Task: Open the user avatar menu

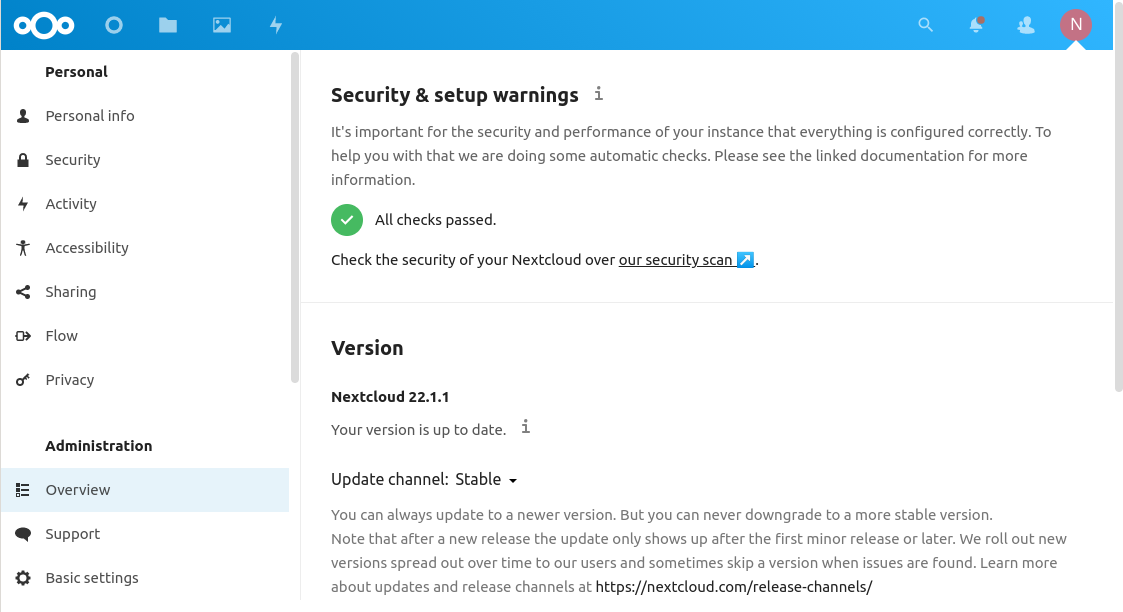Action: (1076, 25)
